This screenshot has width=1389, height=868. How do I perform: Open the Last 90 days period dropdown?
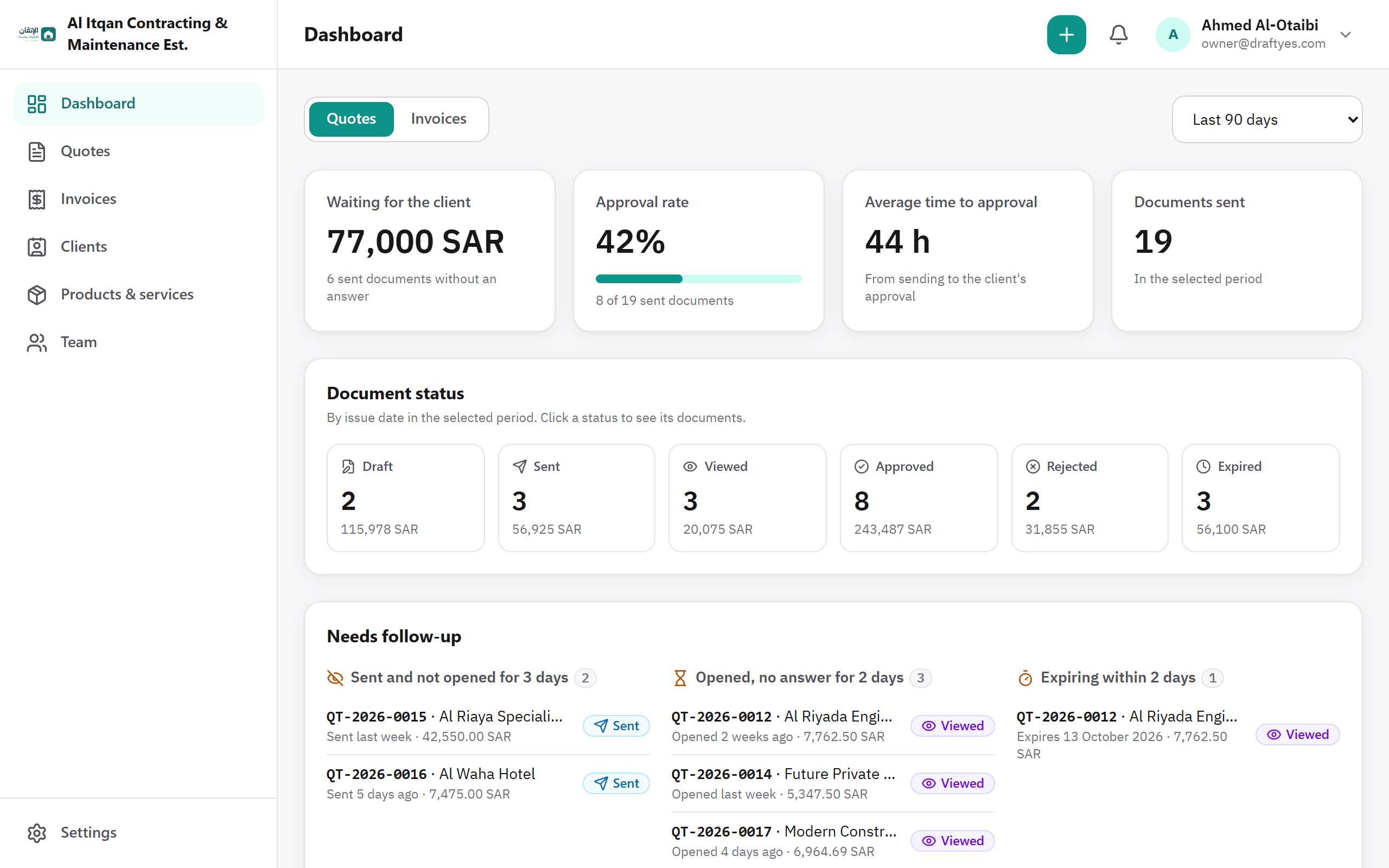(x=1267, y=119)
